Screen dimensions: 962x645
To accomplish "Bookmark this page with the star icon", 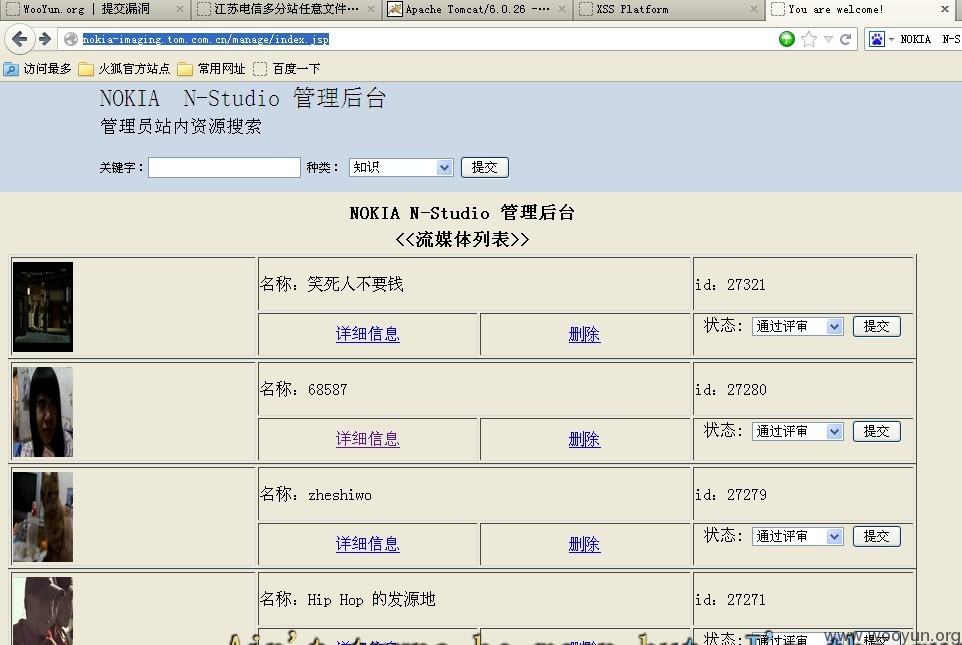I will tap(809, 39).
